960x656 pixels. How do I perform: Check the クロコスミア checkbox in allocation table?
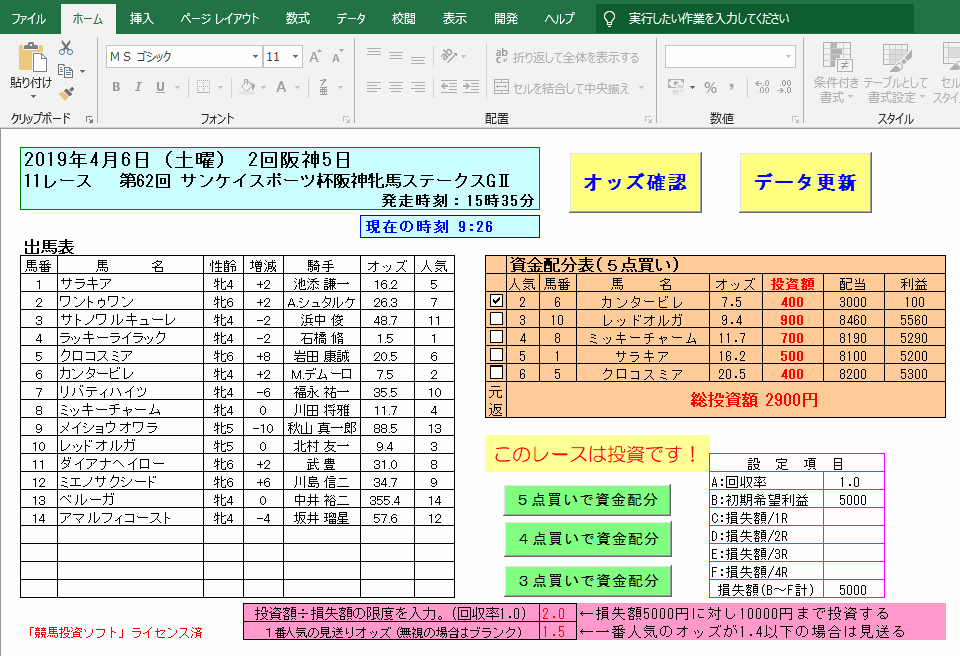click(x=497, y=372)
